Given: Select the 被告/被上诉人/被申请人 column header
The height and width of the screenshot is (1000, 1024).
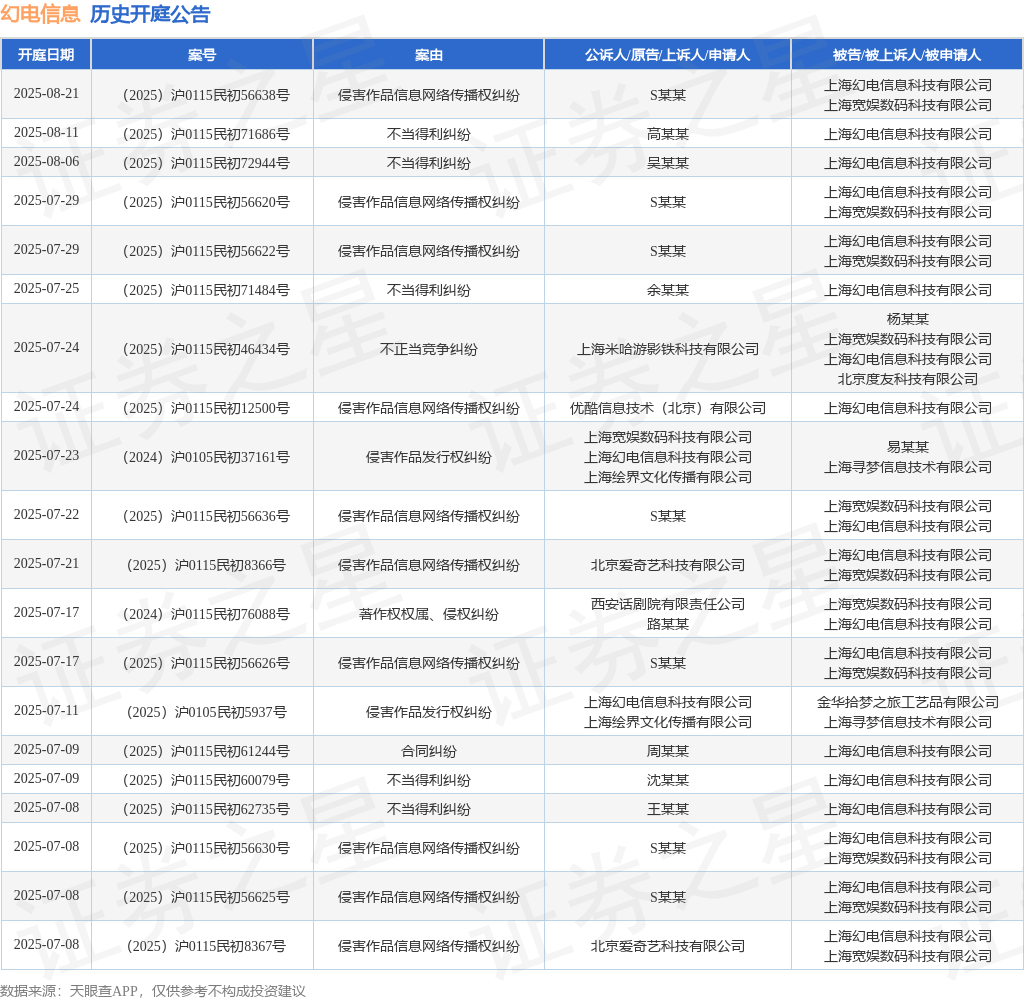Looking at the screenshot, I should point(907,55).
